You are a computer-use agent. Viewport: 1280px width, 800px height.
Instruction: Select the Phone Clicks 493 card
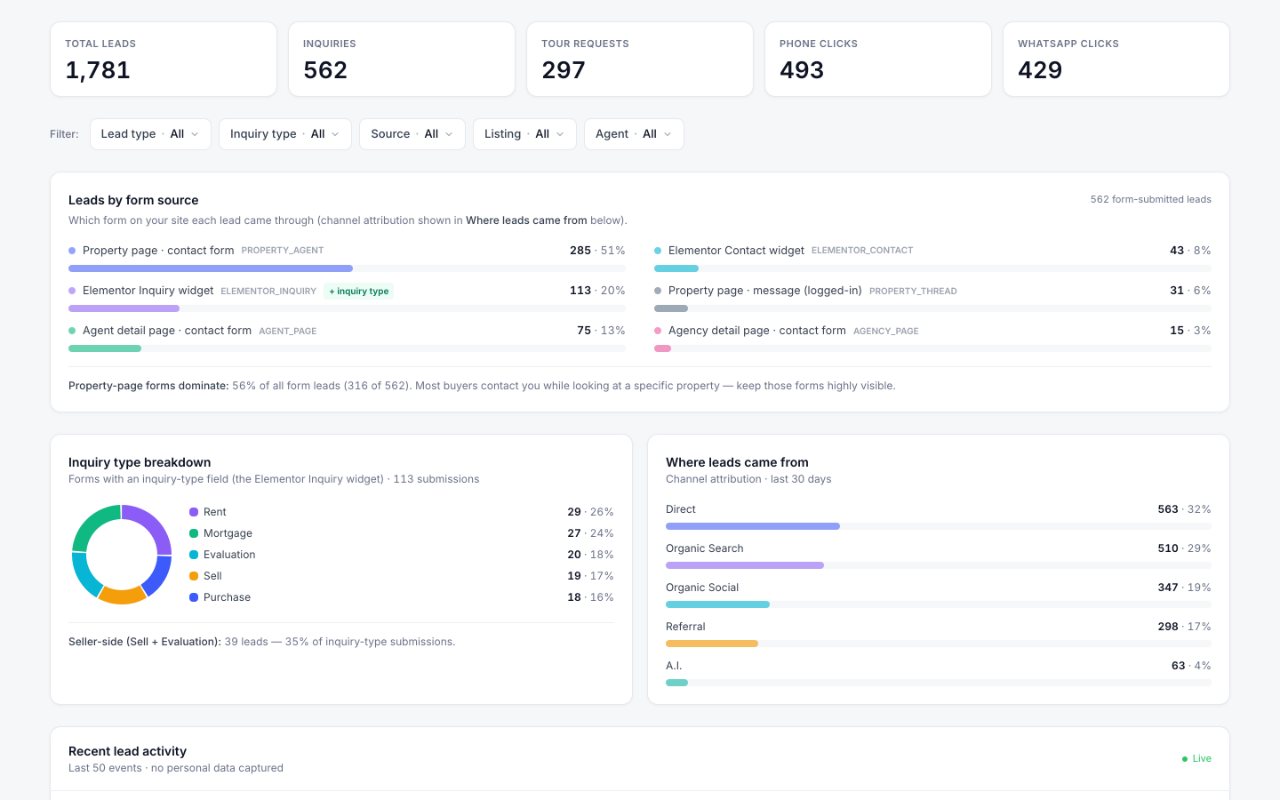click(878, 59)
